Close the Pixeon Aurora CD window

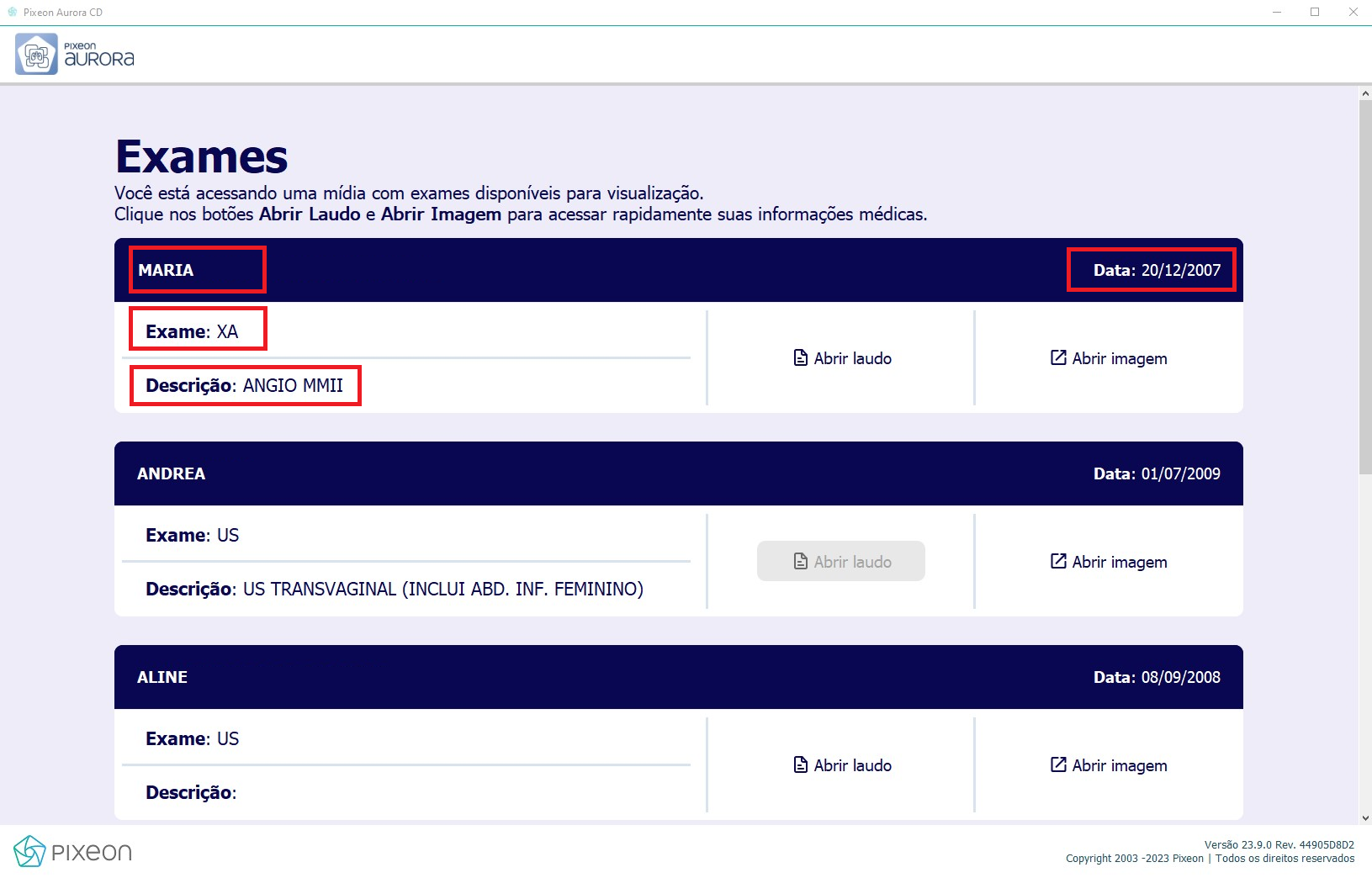click(x=1353, y=12)
